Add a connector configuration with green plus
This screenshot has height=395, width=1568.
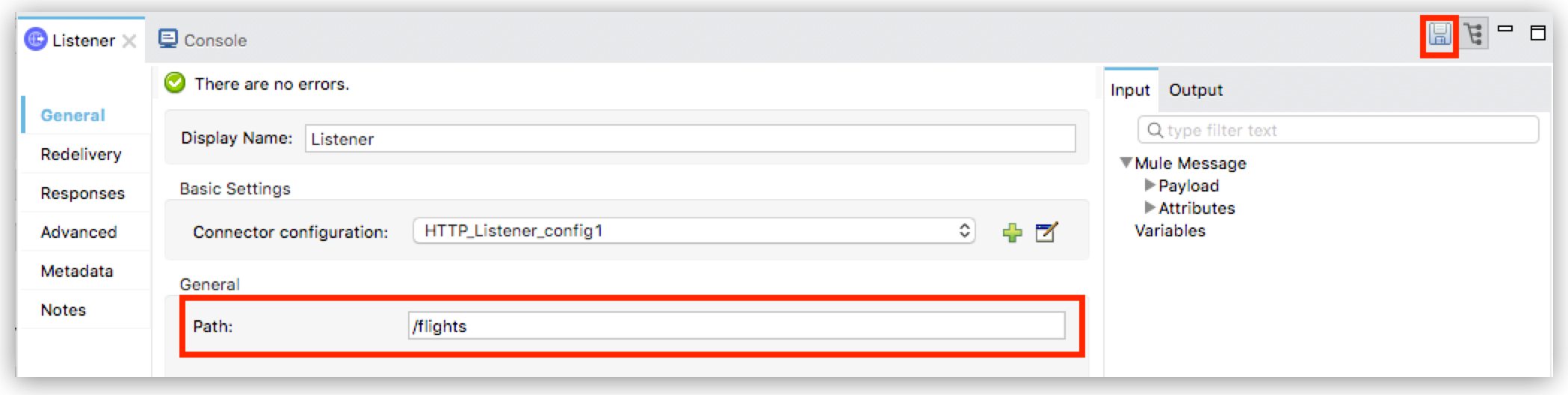pos(1012,233)
